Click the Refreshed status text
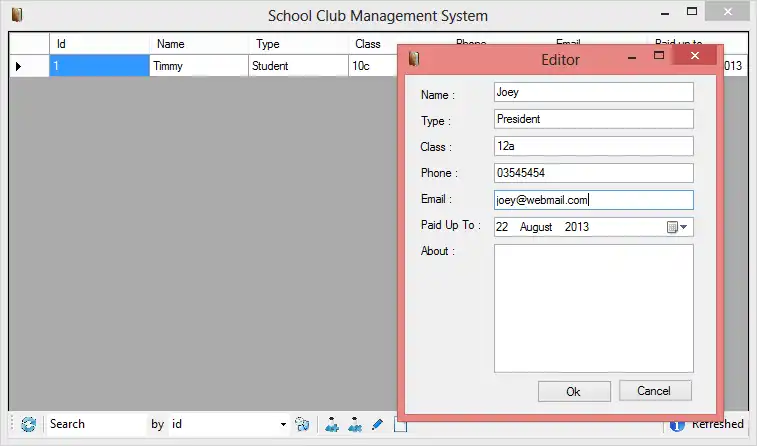Viewport: 757px width, 446px height. point(717,424)
